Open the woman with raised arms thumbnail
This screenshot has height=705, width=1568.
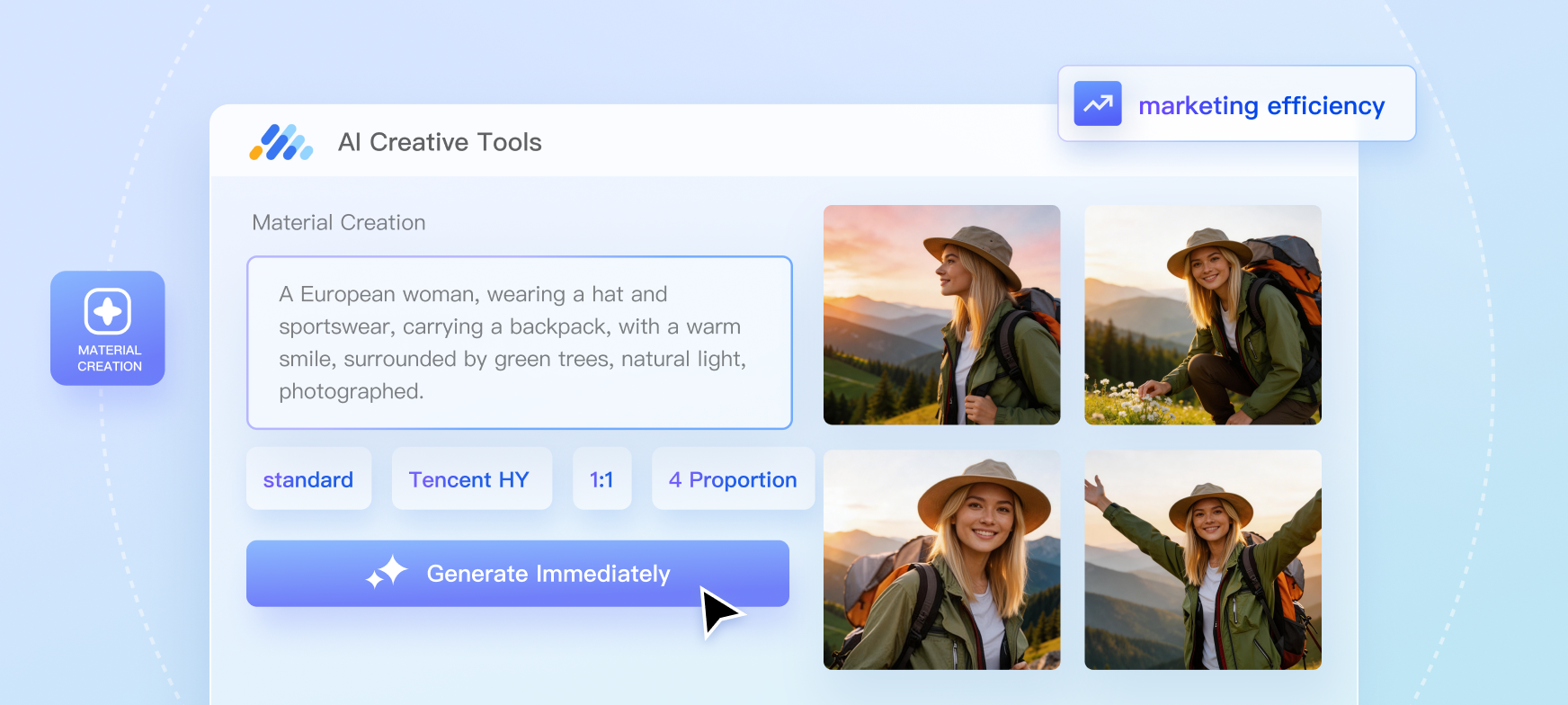(1203, 559)
